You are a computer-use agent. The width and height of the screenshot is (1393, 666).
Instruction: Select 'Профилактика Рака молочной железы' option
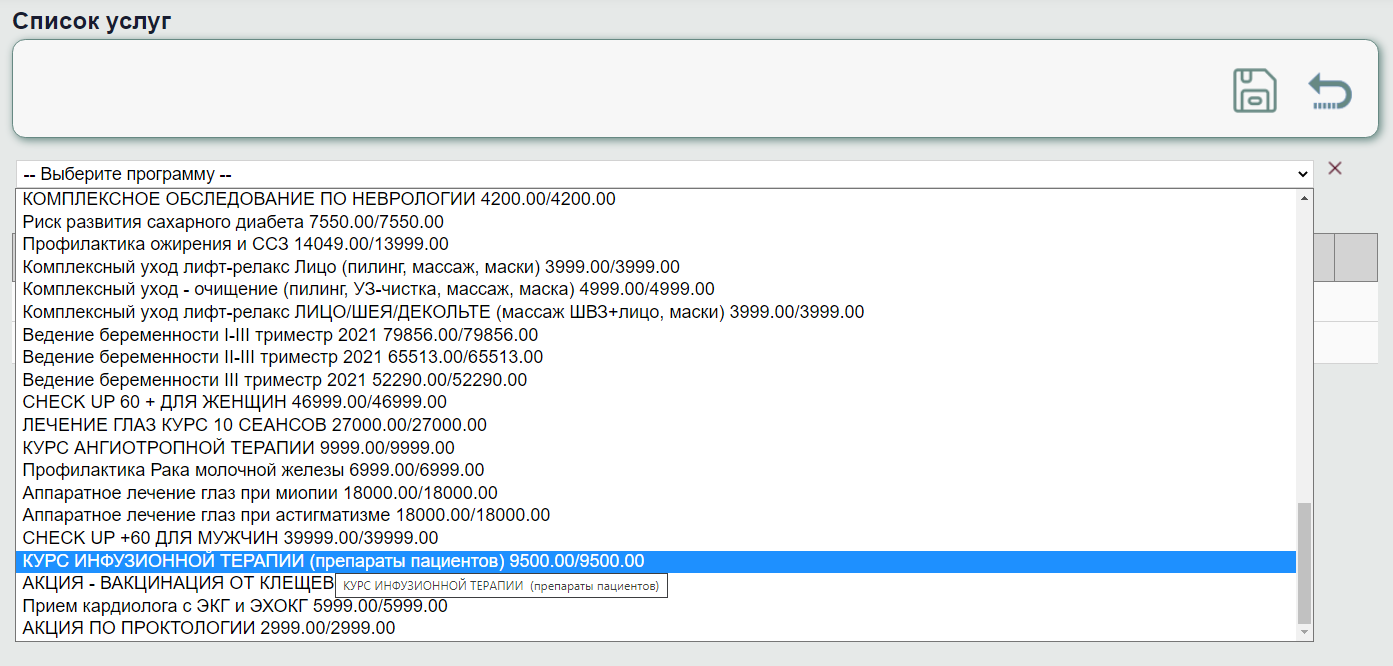click(252, 470)
